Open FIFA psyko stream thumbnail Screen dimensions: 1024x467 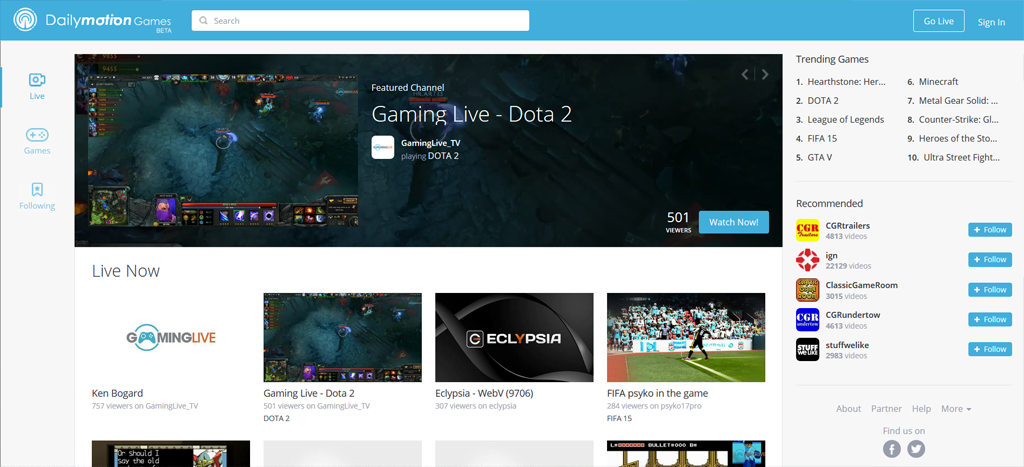(686, 337)
